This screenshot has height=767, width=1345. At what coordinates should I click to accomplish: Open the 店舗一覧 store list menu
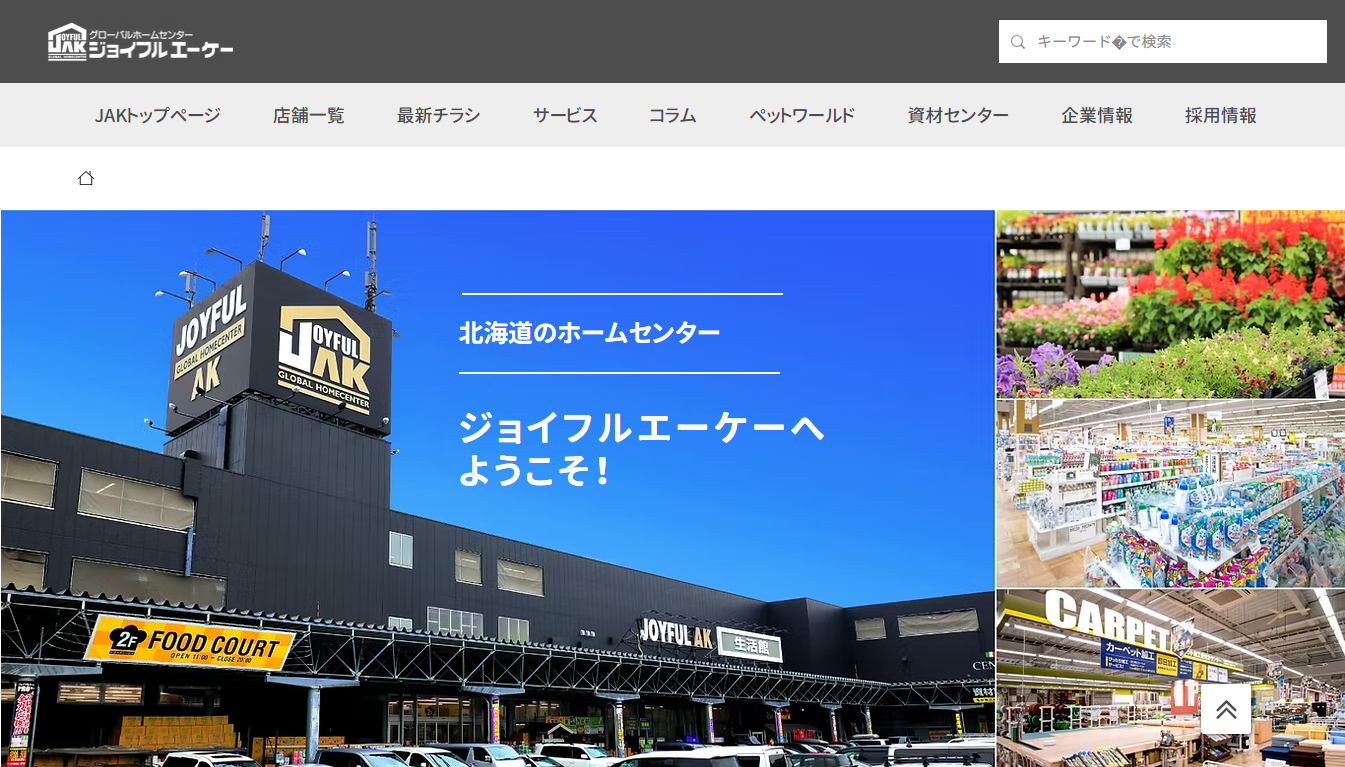(308, 115)
